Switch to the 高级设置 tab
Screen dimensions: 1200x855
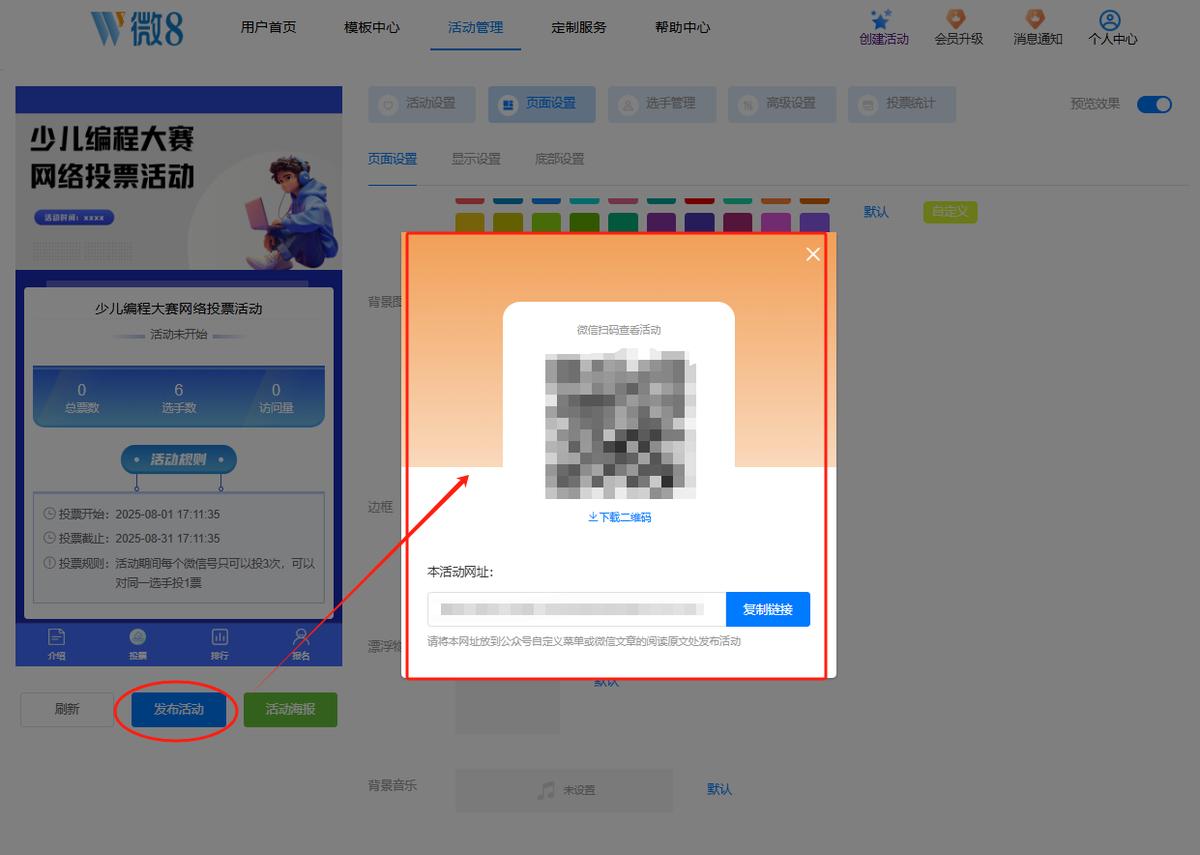(x=782, y=104)
